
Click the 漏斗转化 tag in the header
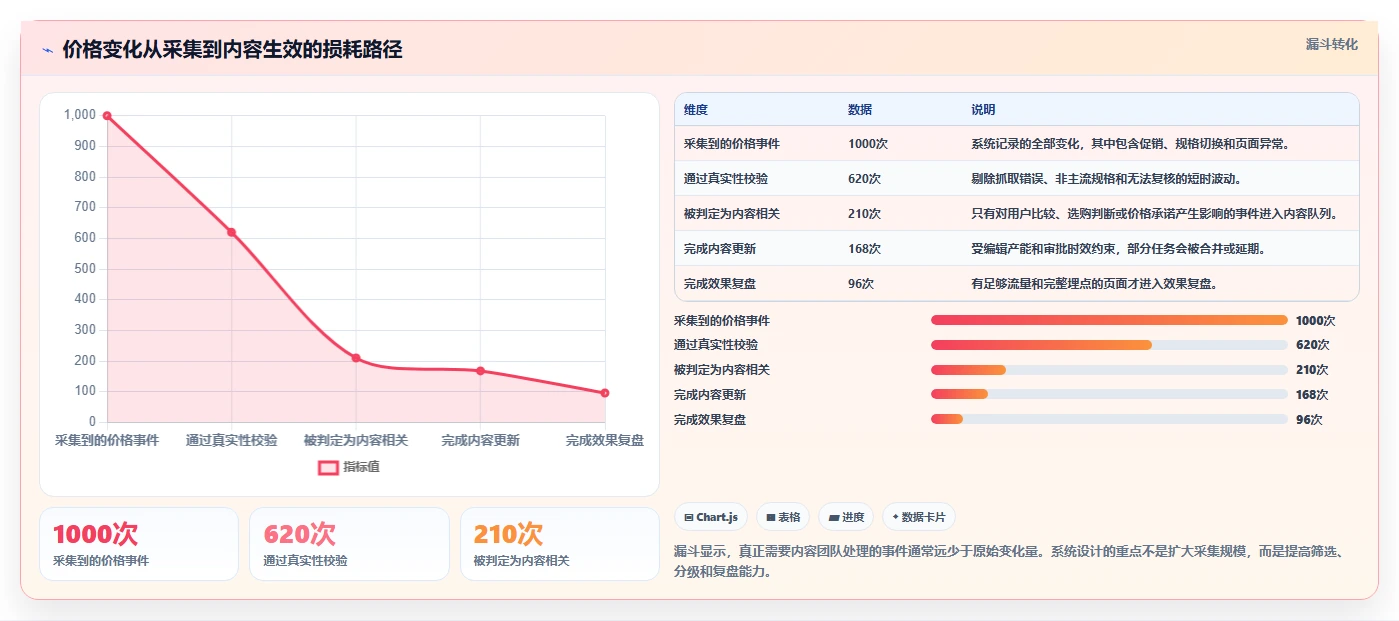coord(1331,44)
